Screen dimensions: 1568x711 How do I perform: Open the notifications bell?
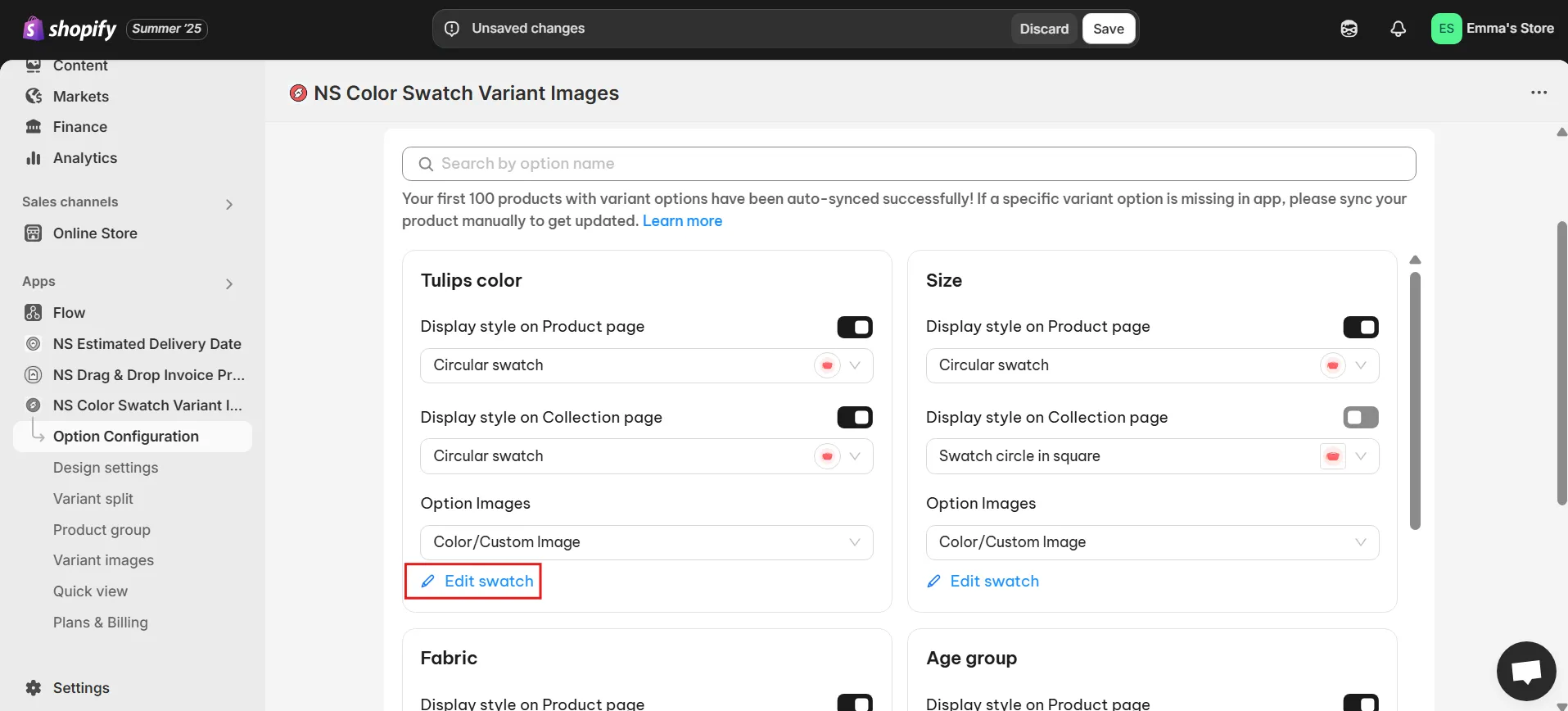coord(1399,29)
